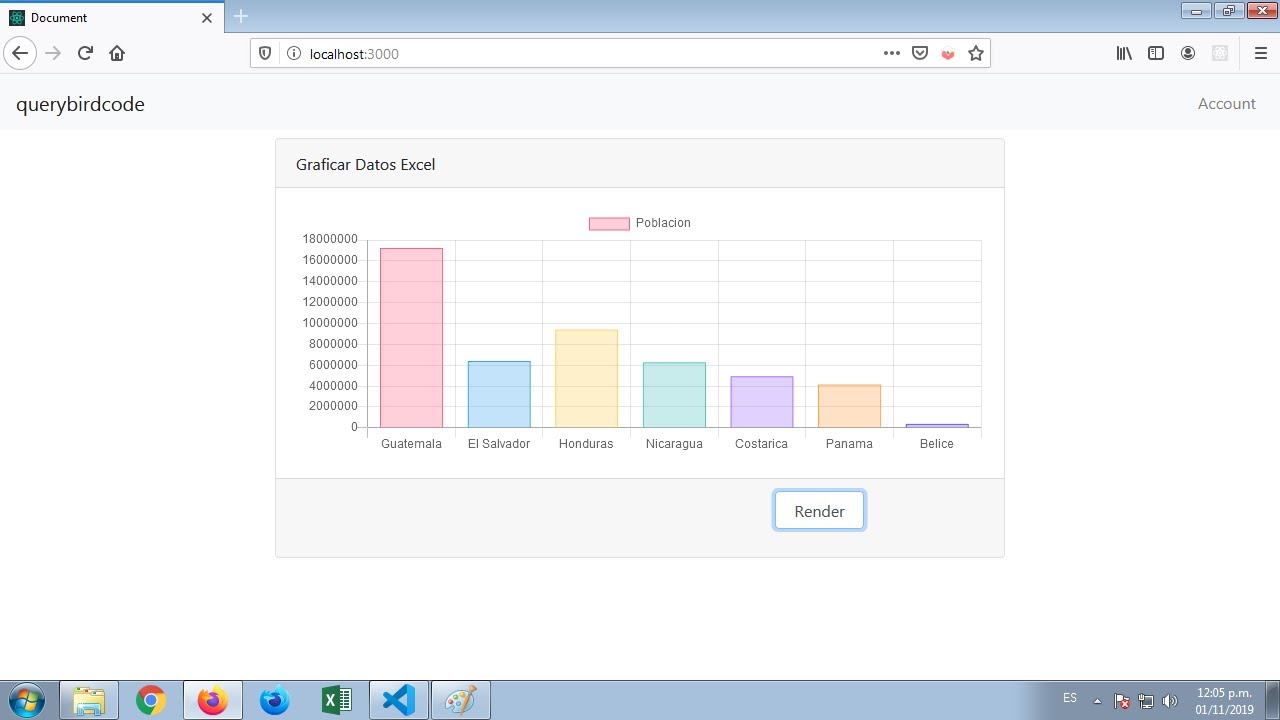Launch Chrome from the taskbar
Viewport: 1280px width, 720px height.
[151, 700]
